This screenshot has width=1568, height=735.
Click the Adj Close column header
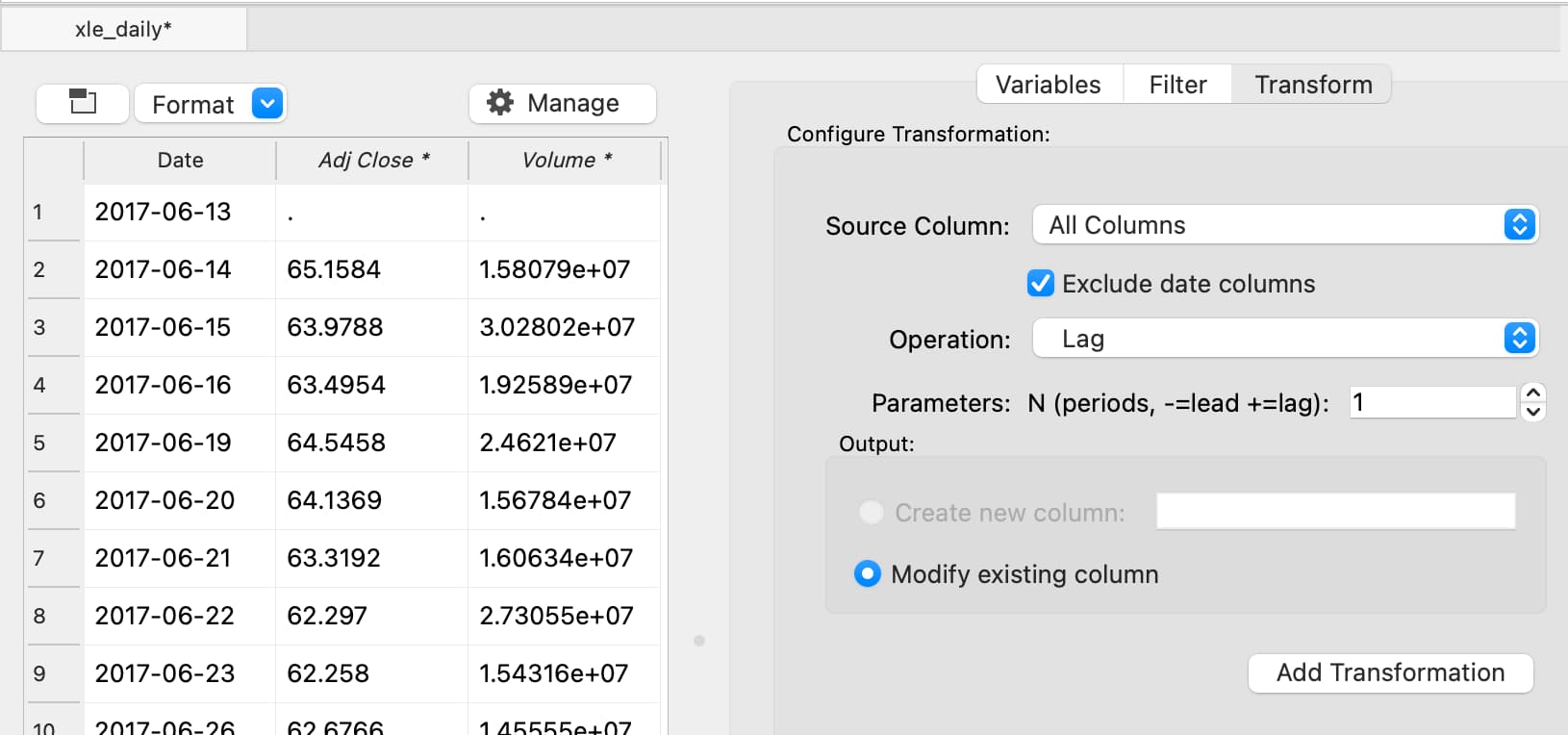coord(373,161)
